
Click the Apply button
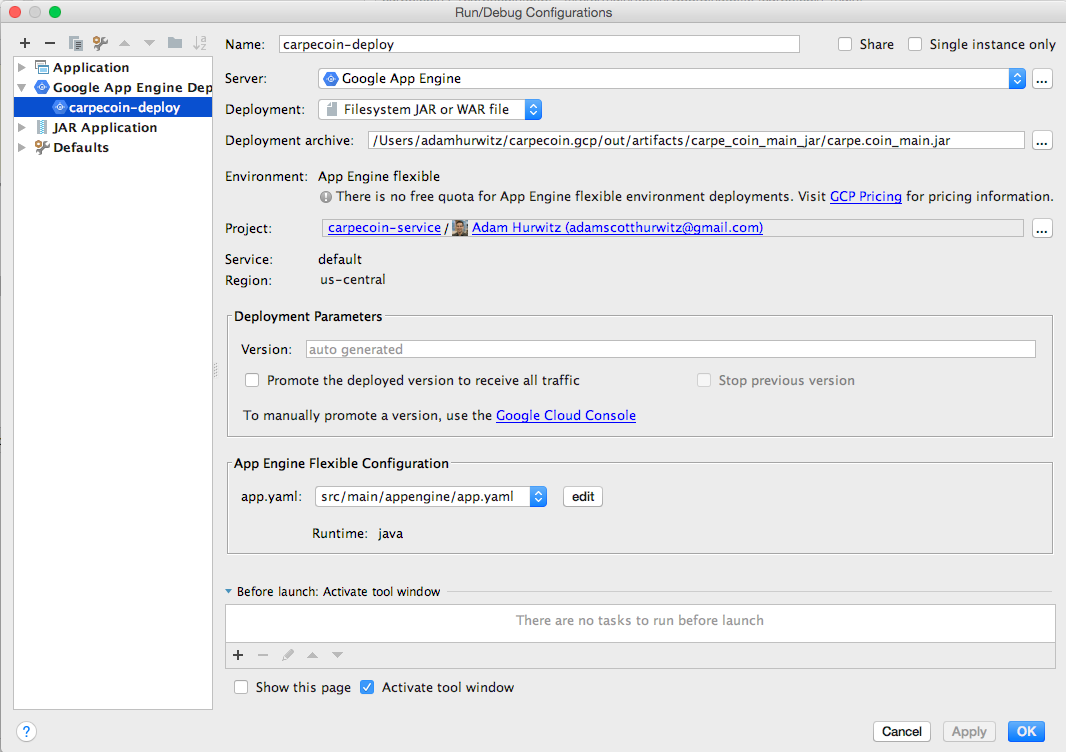(969, 732)
